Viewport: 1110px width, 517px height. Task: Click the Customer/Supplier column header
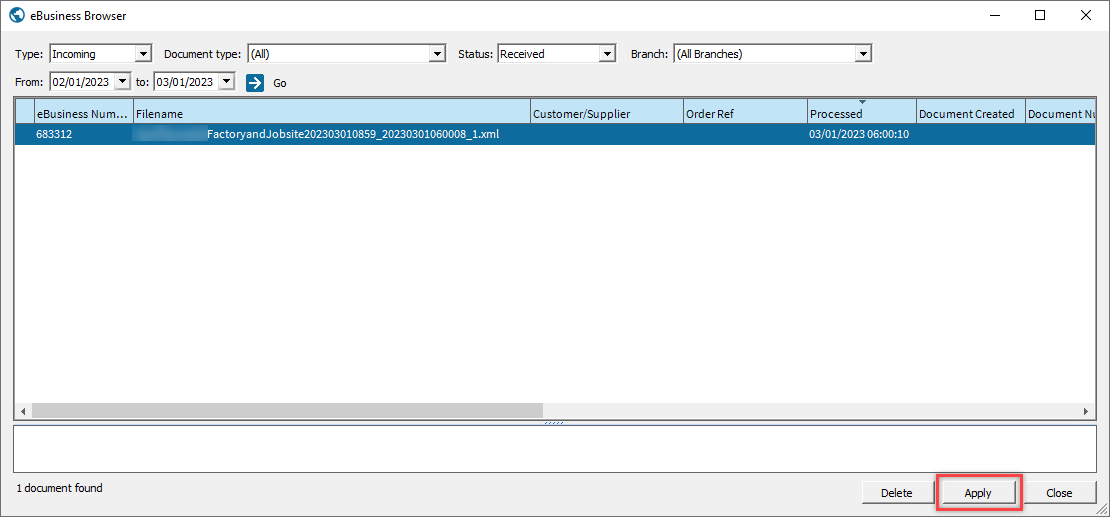pos(606,114)
